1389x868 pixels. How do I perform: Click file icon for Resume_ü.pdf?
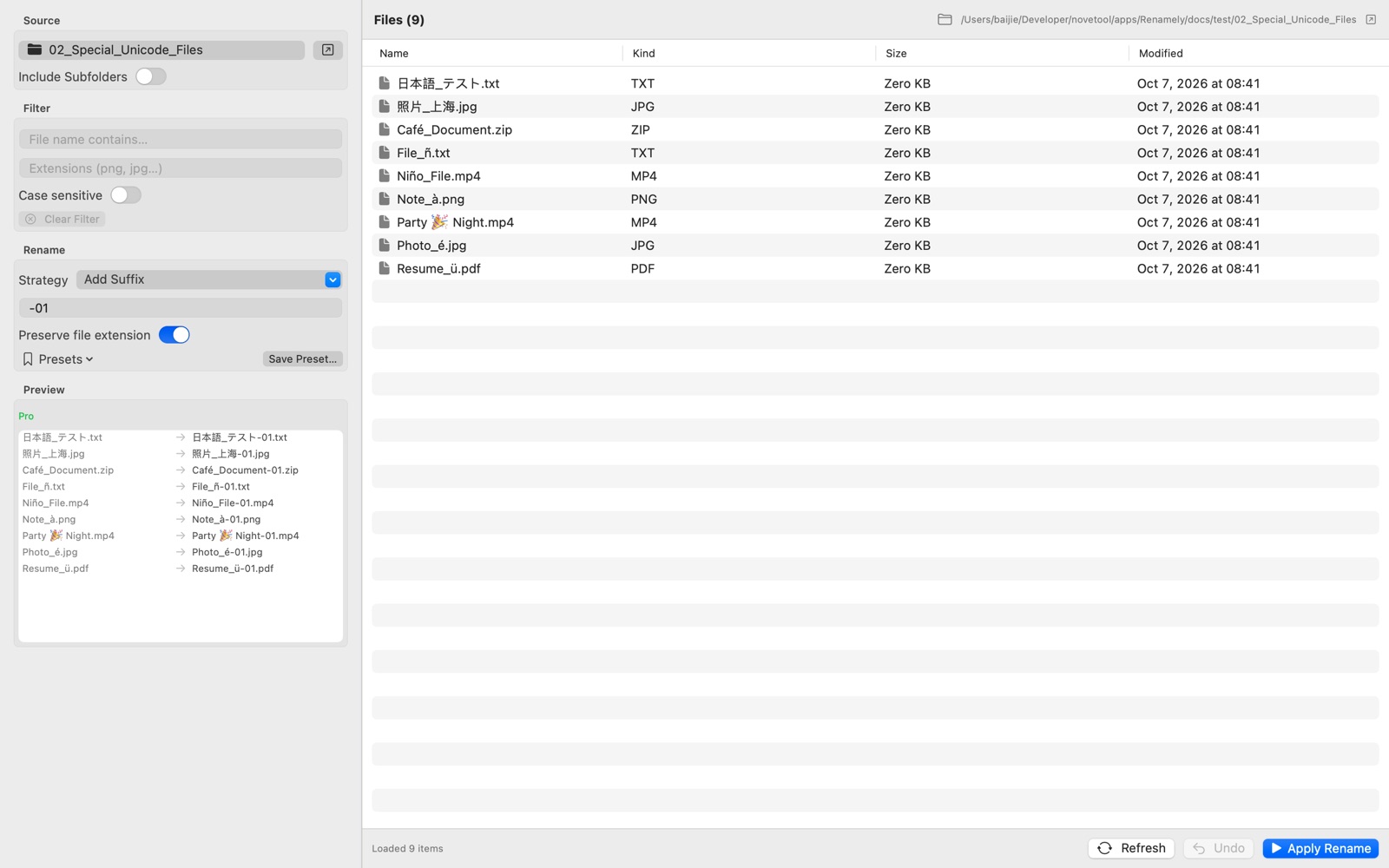click(384, 268)
